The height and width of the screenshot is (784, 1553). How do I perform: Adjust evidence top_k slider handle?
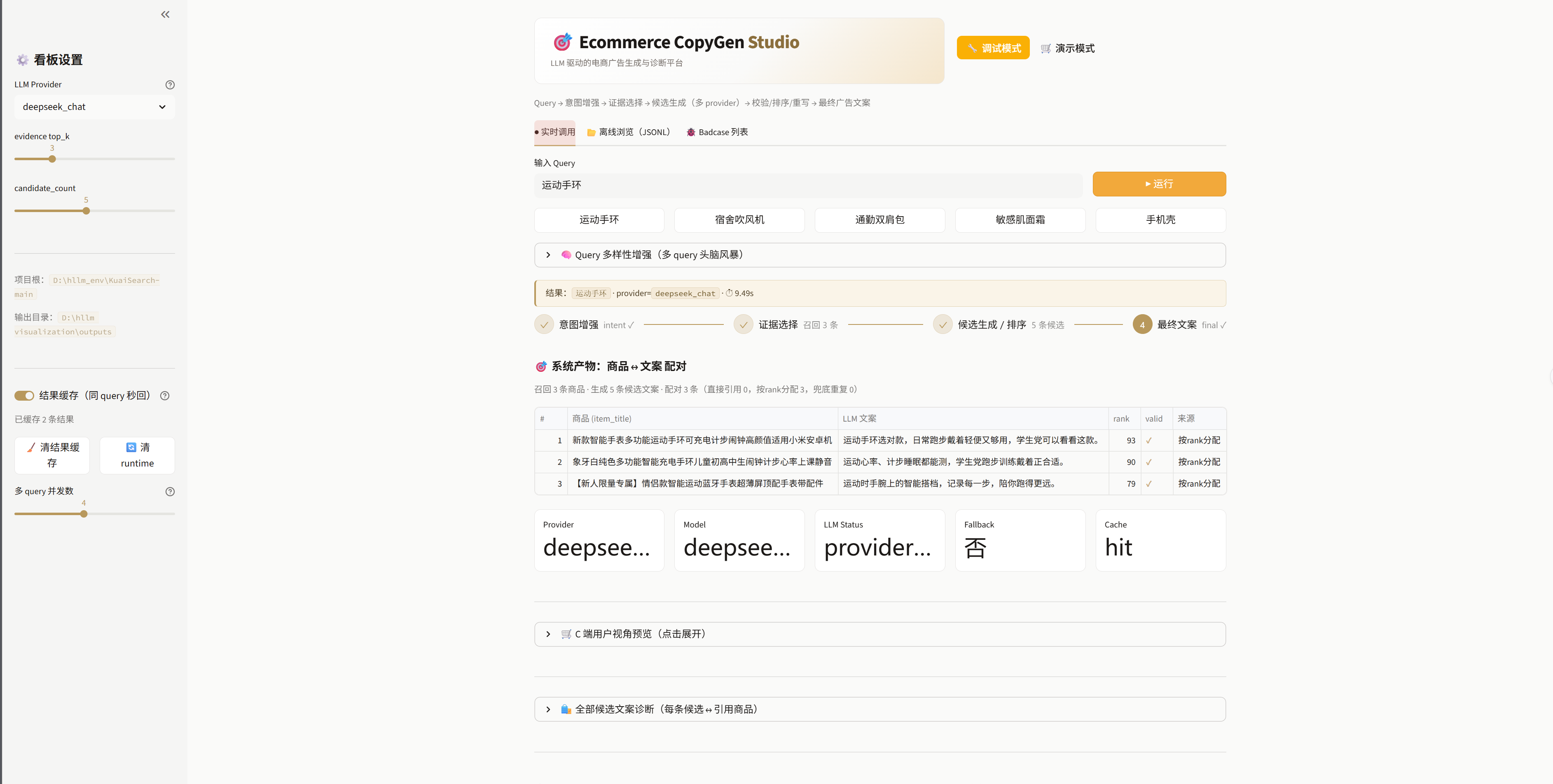click(x=52, y=159)
